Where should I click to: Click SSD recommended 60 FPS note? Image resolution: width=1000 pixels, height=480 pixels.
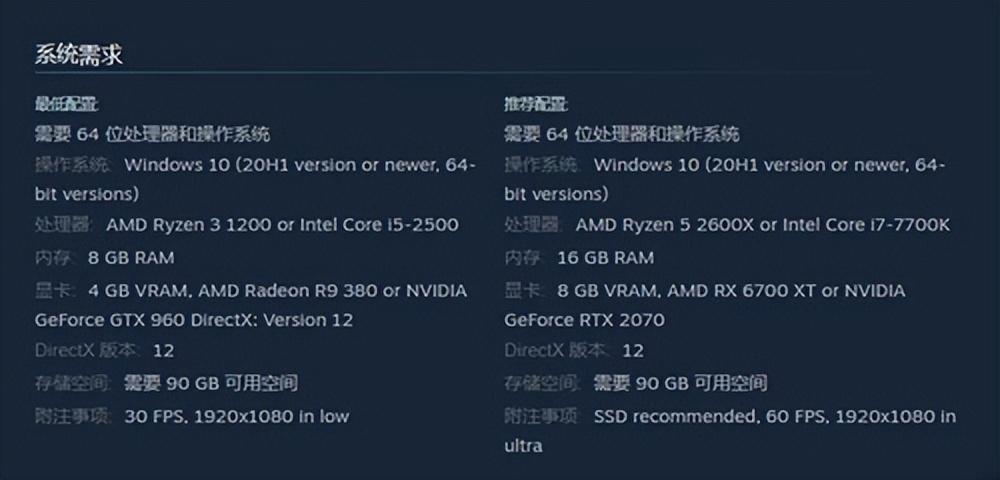point(730,431)
